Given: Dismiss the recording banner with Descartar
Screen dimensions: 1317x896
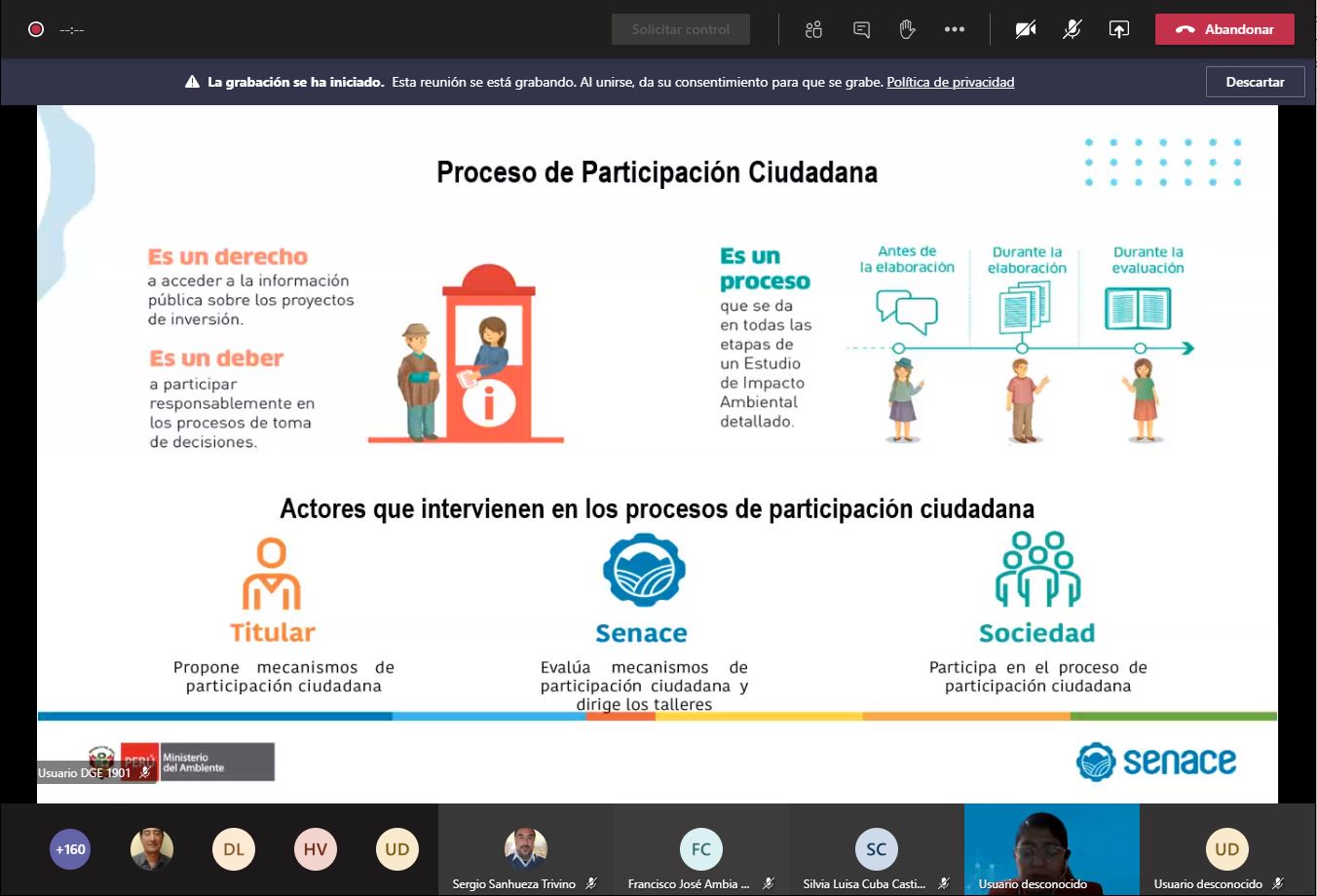Looking at the screenshot, I should [x=1255, y=82].
